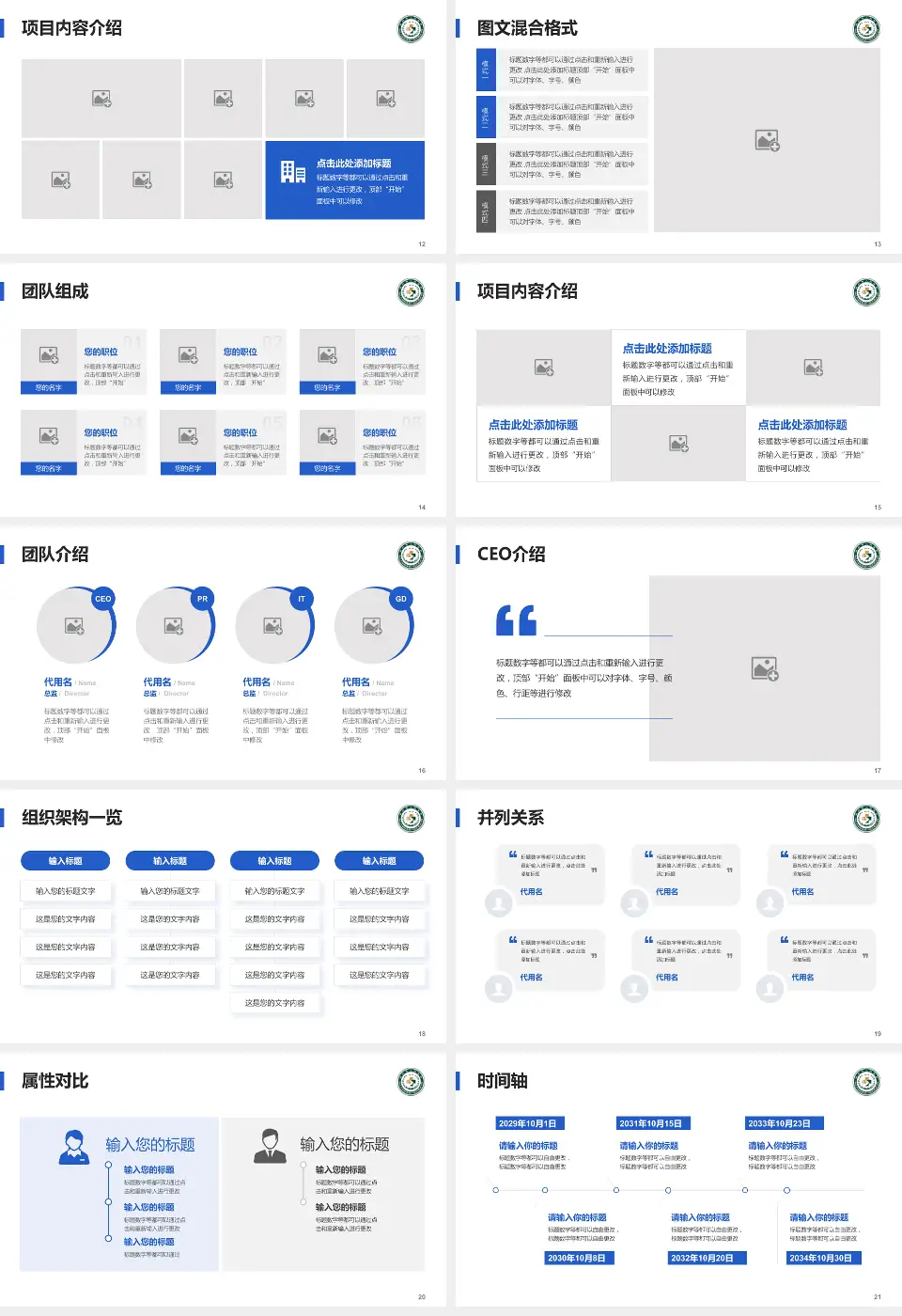Click 点击此处添加标题 heading inside blue box

353,164
